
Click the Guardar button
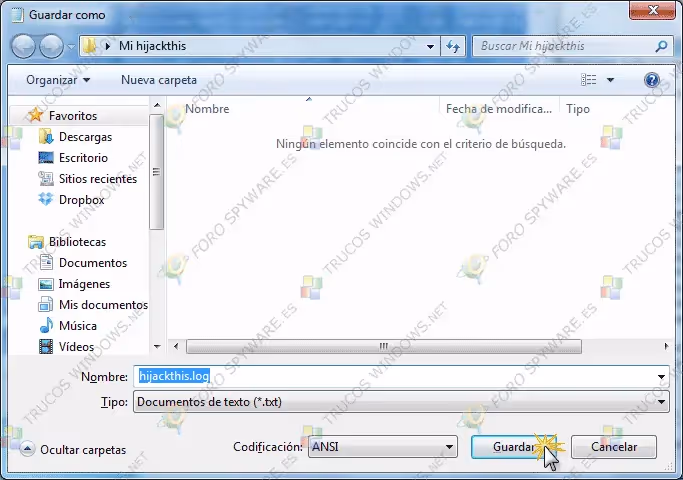[x=515, y=447]
